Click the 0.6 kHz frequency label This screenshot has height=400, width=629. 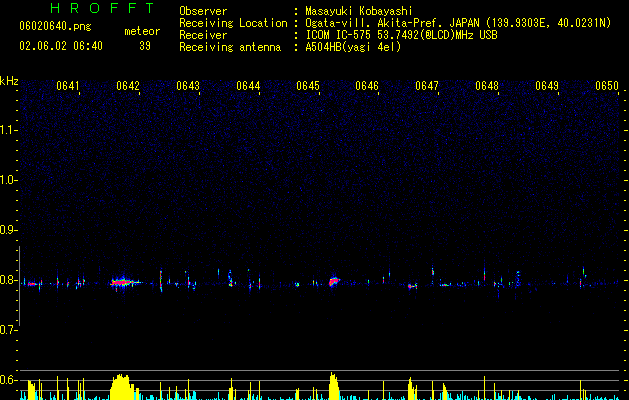(x=8, y=380)
